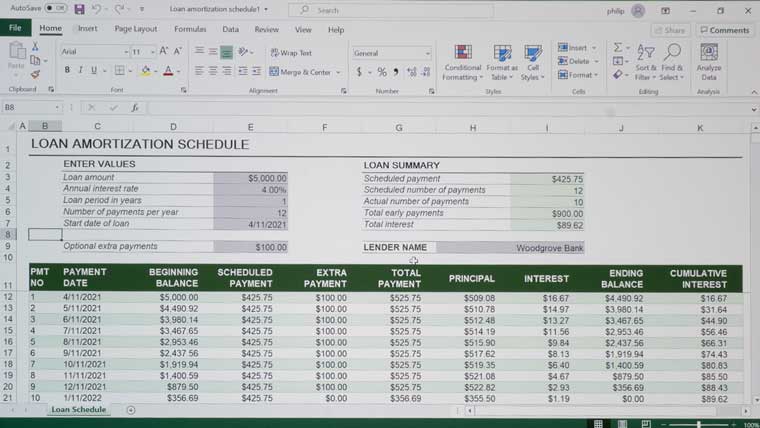This screenshot has height=428, width=760.
Task: Open the Comments button
Action: click(725, 30)
